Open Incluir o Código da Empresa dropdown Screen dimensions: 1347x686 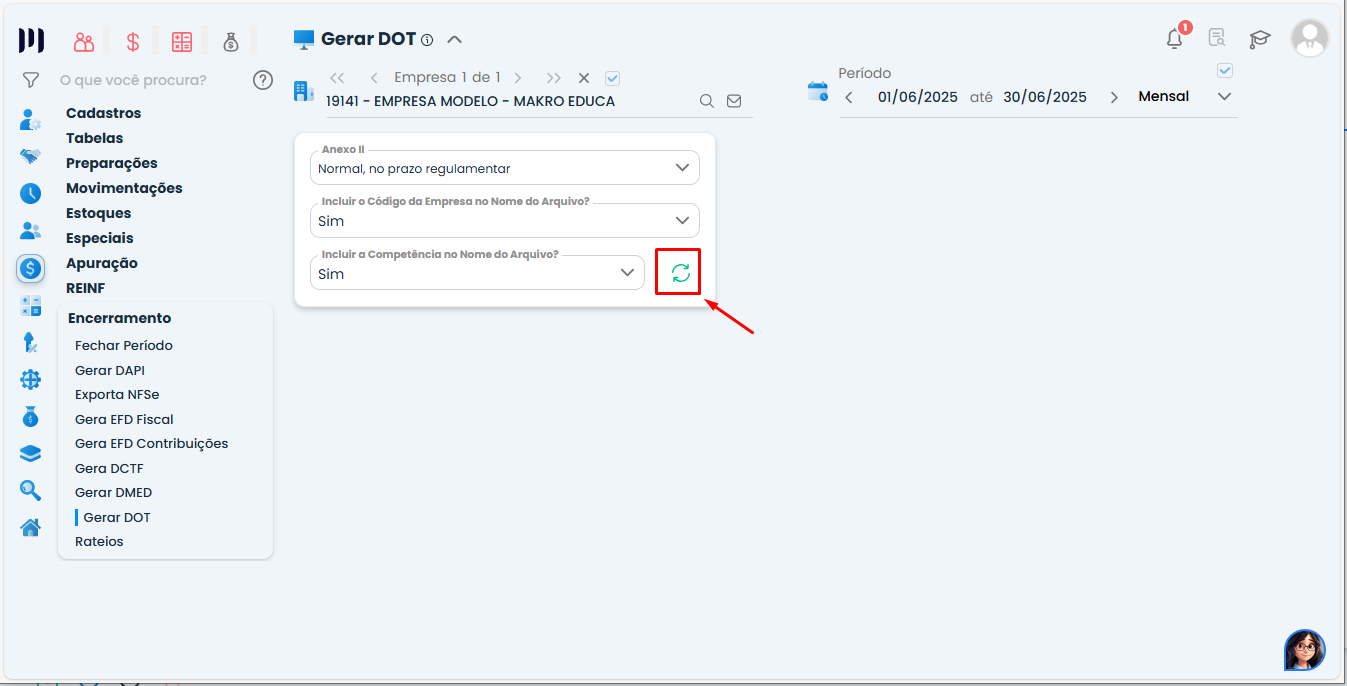(505, 220)
